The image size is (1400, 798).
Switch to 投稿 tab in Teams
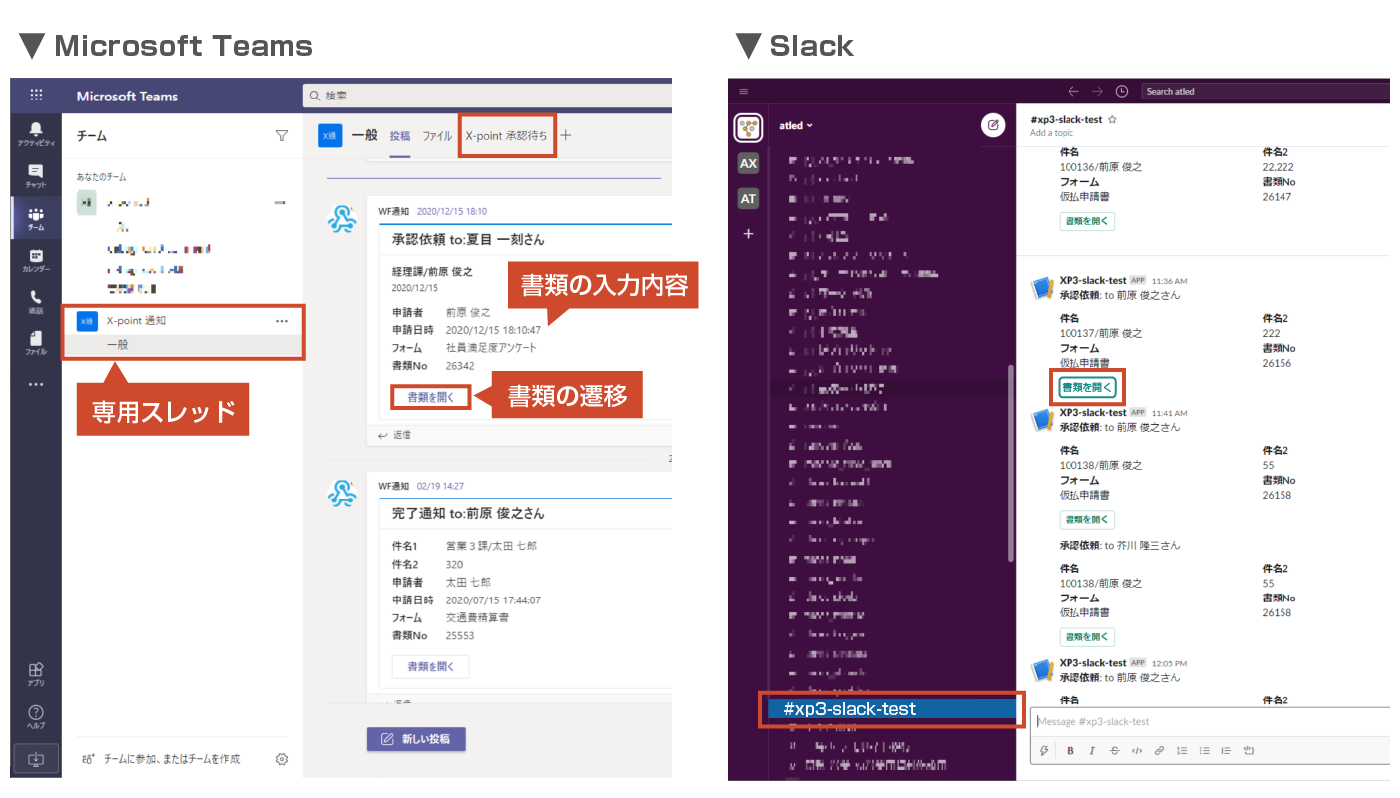click(x=400, y=136)
